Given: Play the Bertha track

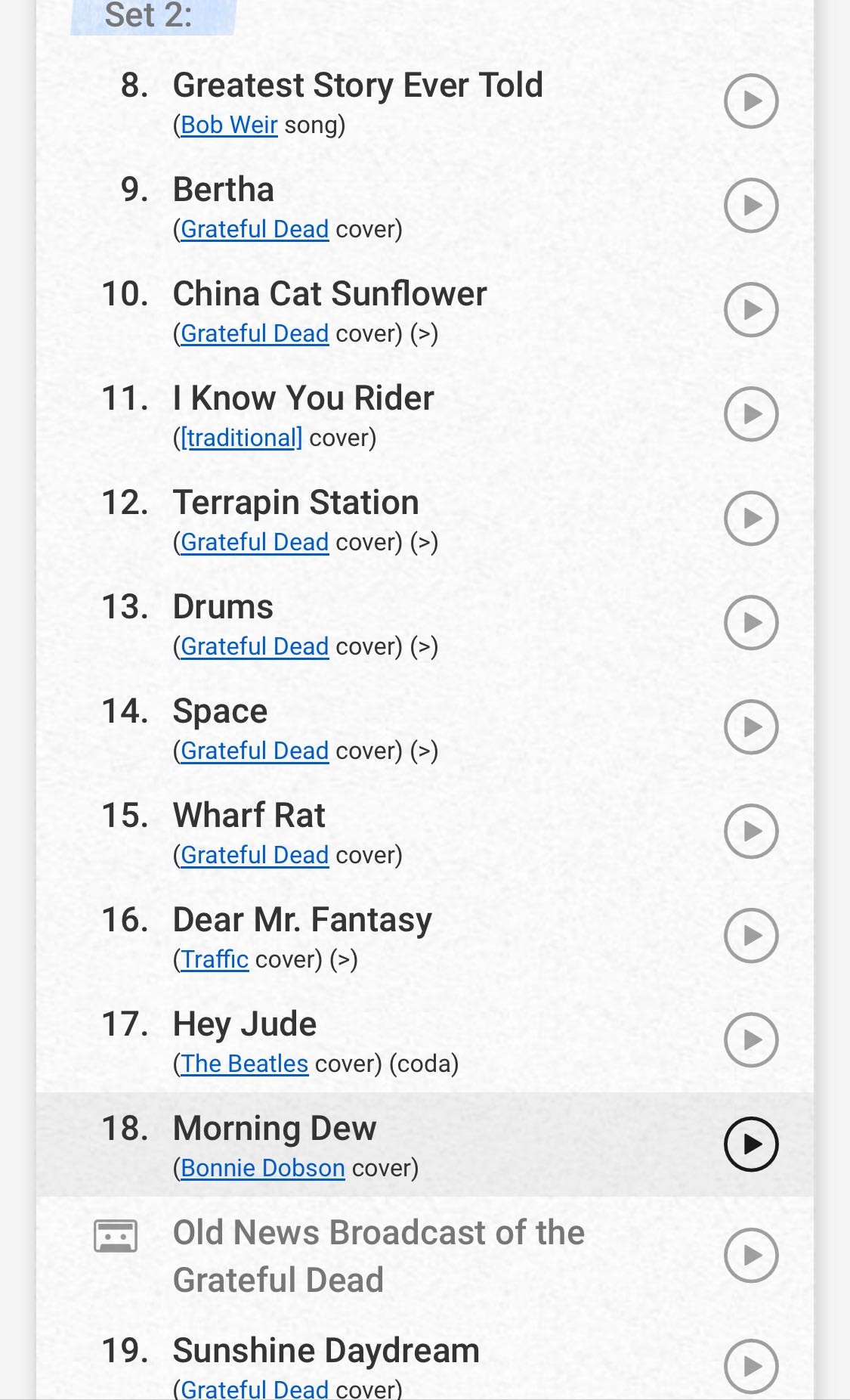Looking at the screenshot, I should click(751, 205).
